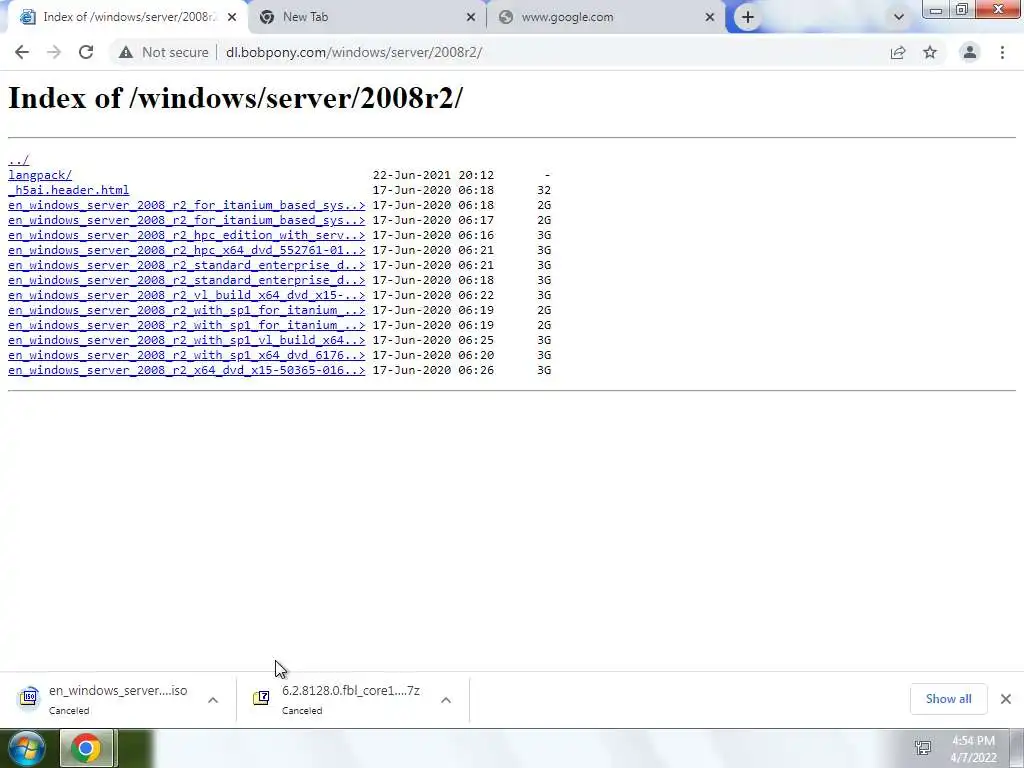Click the timestamp 17-Jun-2020 06:20
This screenshot has width=1024, height=768.
tap(434, 355)
